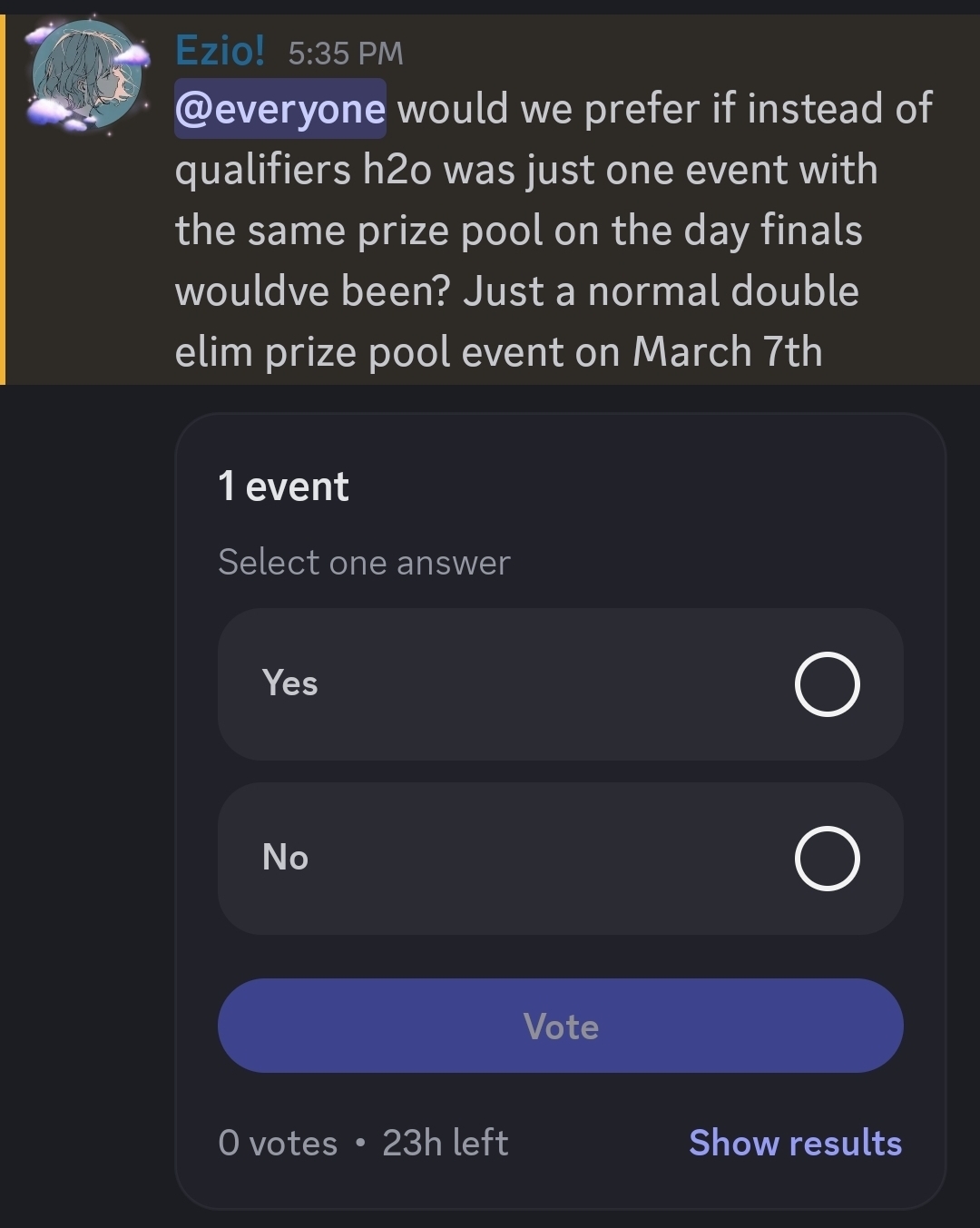Click the 5:35 PM timestamp
Image resolution: width=980 pixels, height=1228 pixels.
coord(345,53)
